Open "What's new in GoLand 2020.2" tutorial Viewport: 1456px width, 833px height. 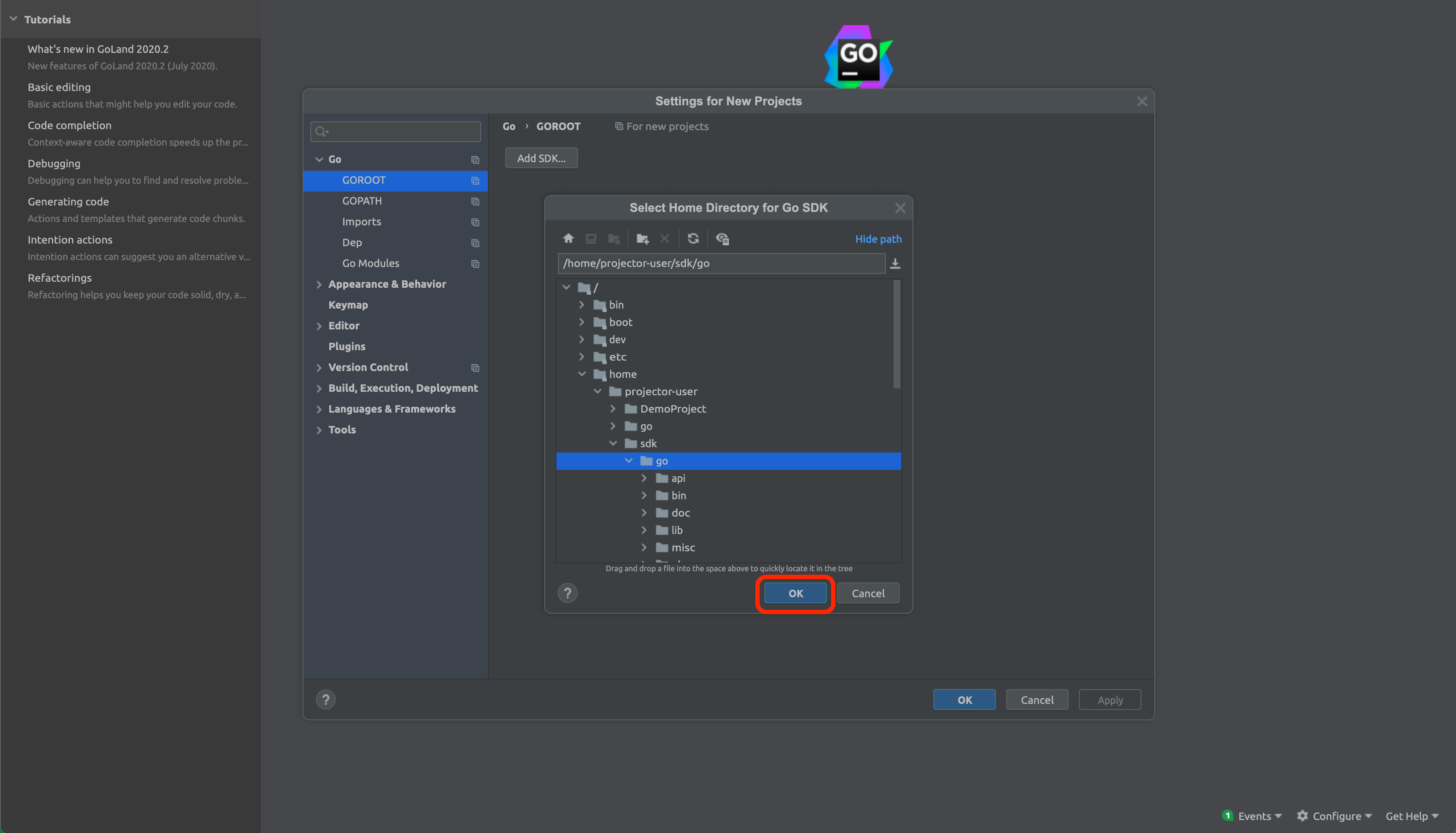click(x=98, y=49)
